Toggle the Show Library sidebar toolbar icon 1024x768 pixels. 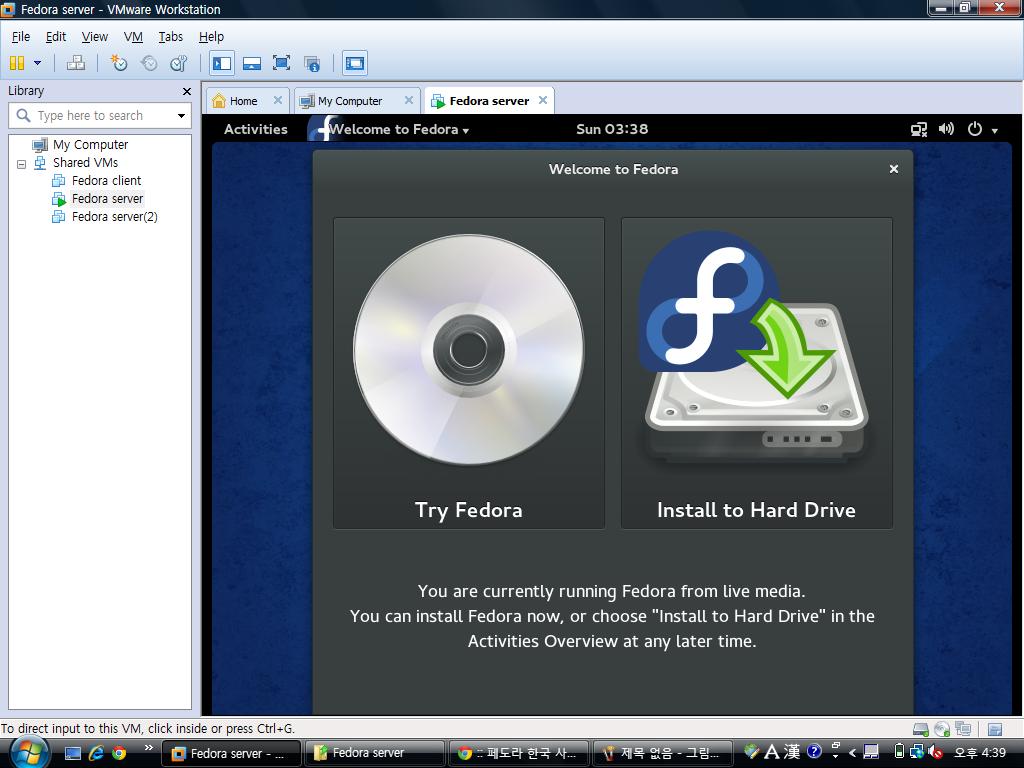[x=222, y=63]
